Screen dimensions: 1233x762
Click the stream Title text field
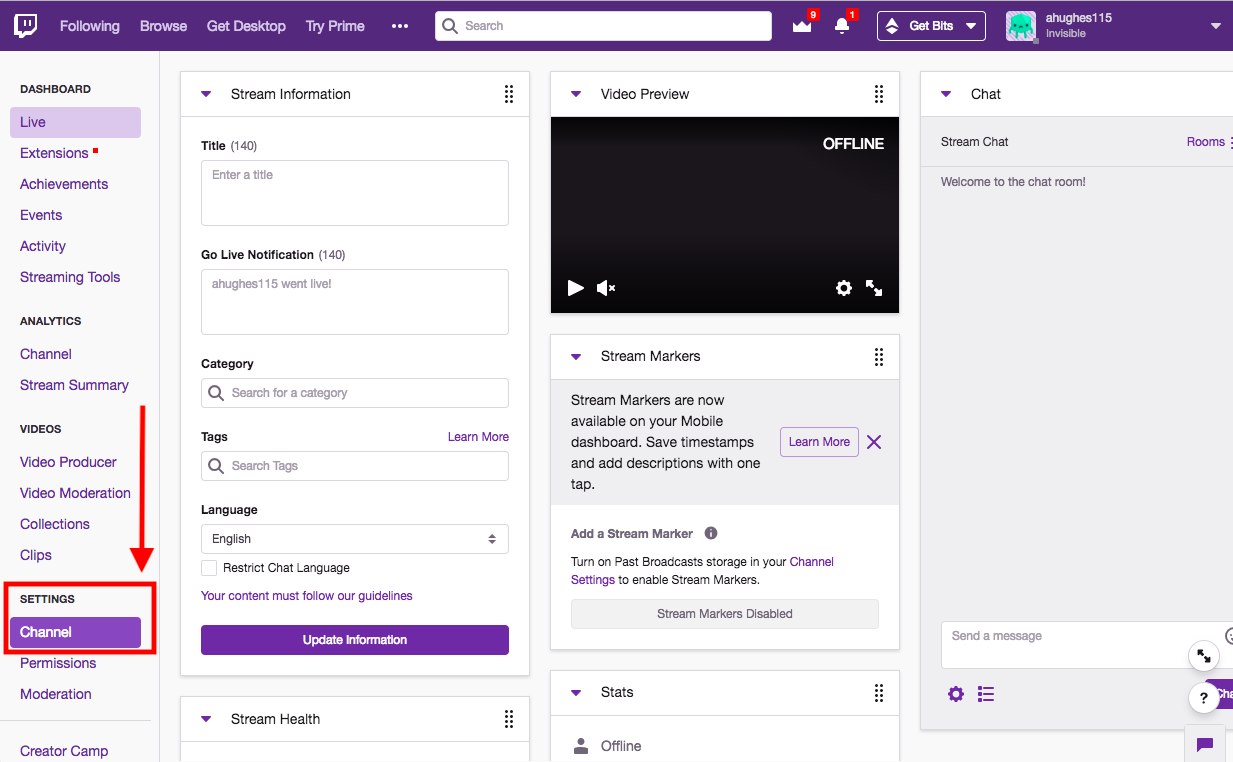[x=355, y=193]
